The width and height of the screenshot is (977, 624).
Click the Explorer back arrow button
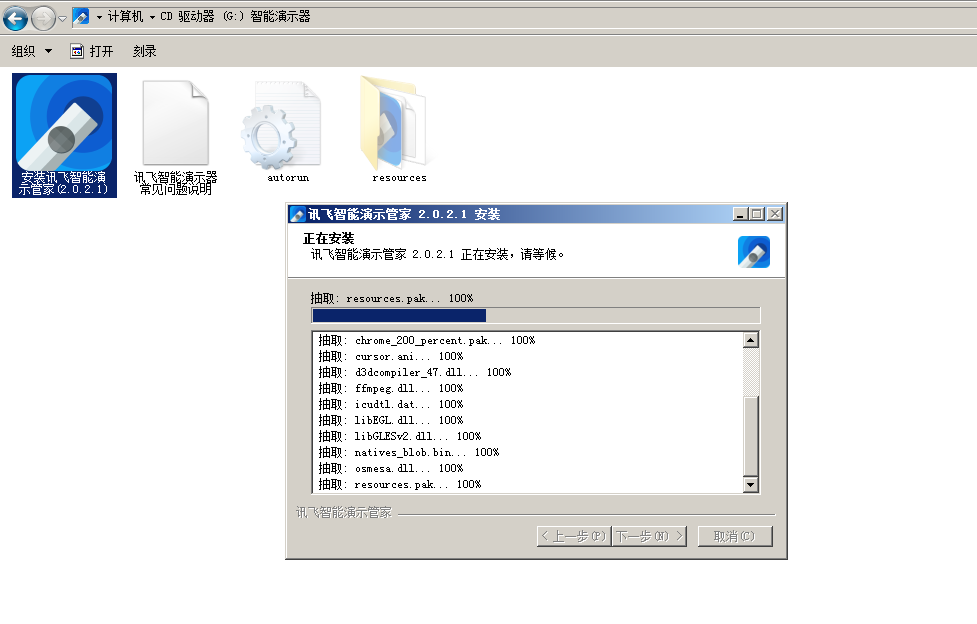(15, 19)
